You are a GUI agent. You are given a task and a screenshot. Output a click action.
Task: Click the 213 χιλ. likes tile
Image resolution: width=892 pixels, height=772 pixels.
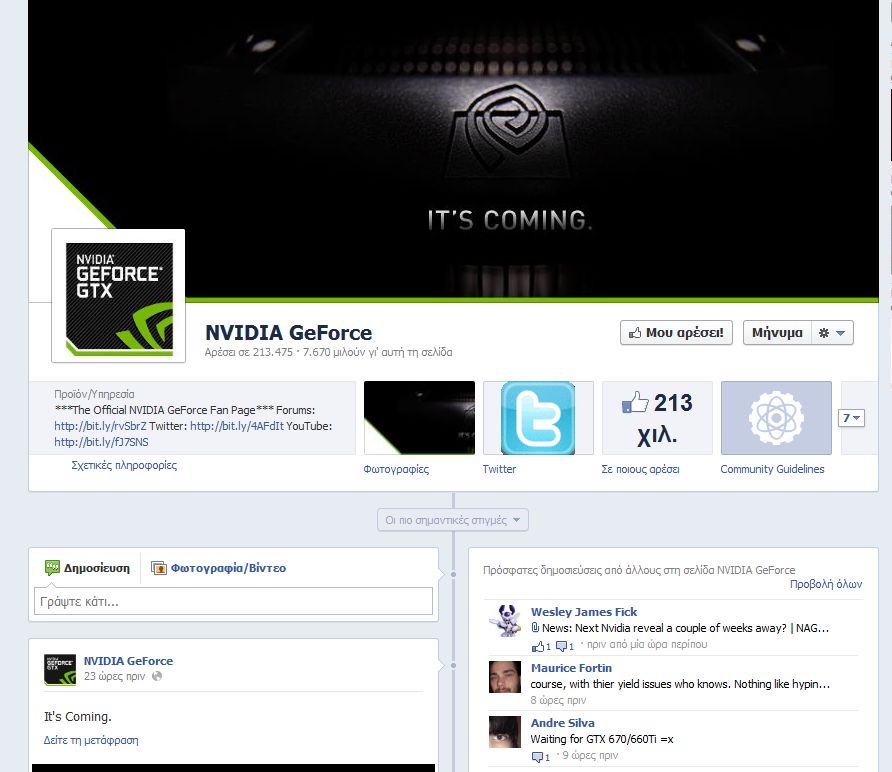pos(657,418)
